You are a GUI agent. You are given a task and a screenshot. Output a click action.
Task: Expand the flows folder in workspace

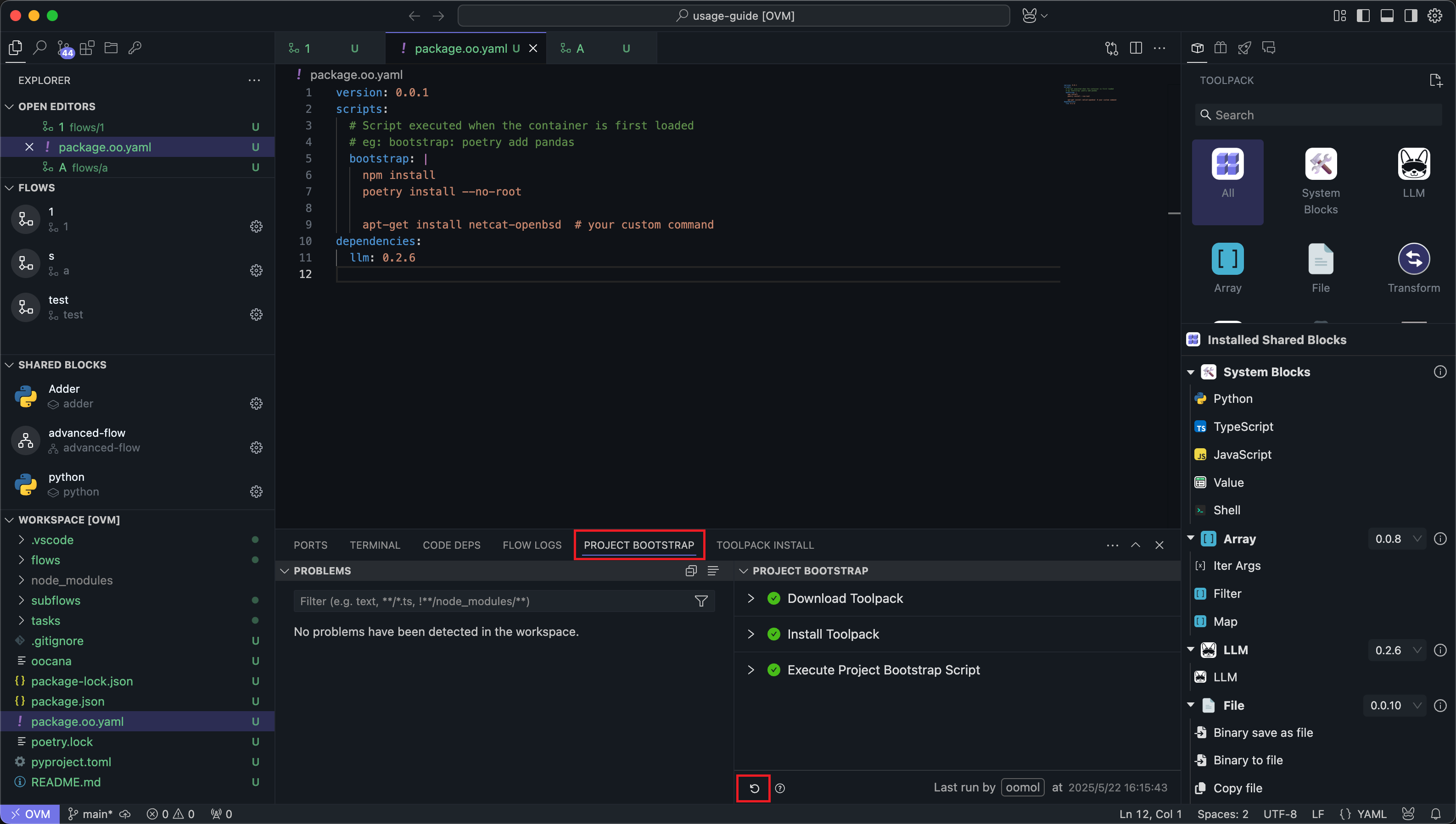[x=45, y=560]
